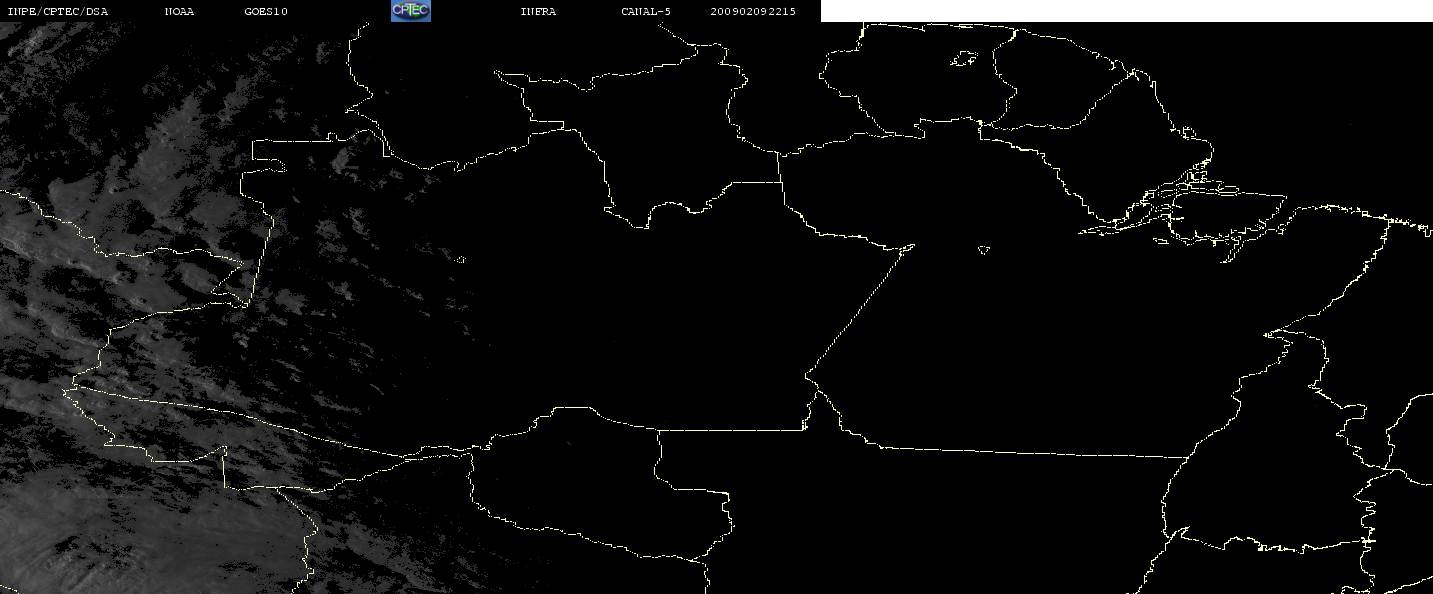Click the INPE/CPTEC/DSA header text
1433x594 pixels.
[x=57, y=12]
